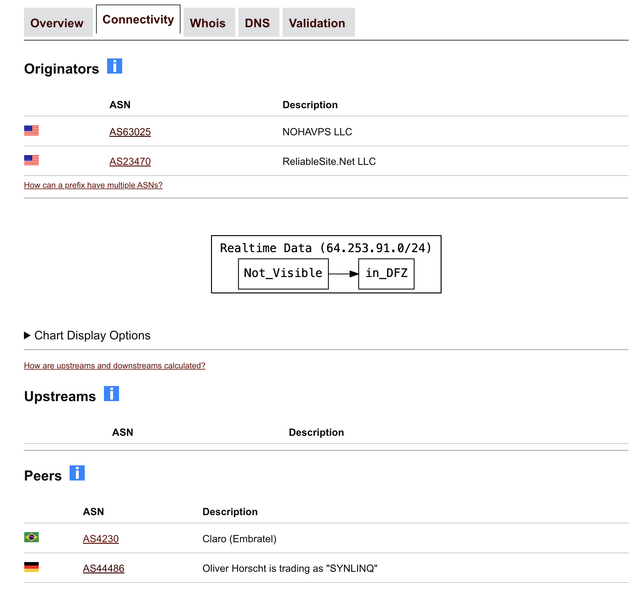The width and height of the screenshot is (640, 595).
Task: Switch to the Overview tab
Action: pos(58,23)
